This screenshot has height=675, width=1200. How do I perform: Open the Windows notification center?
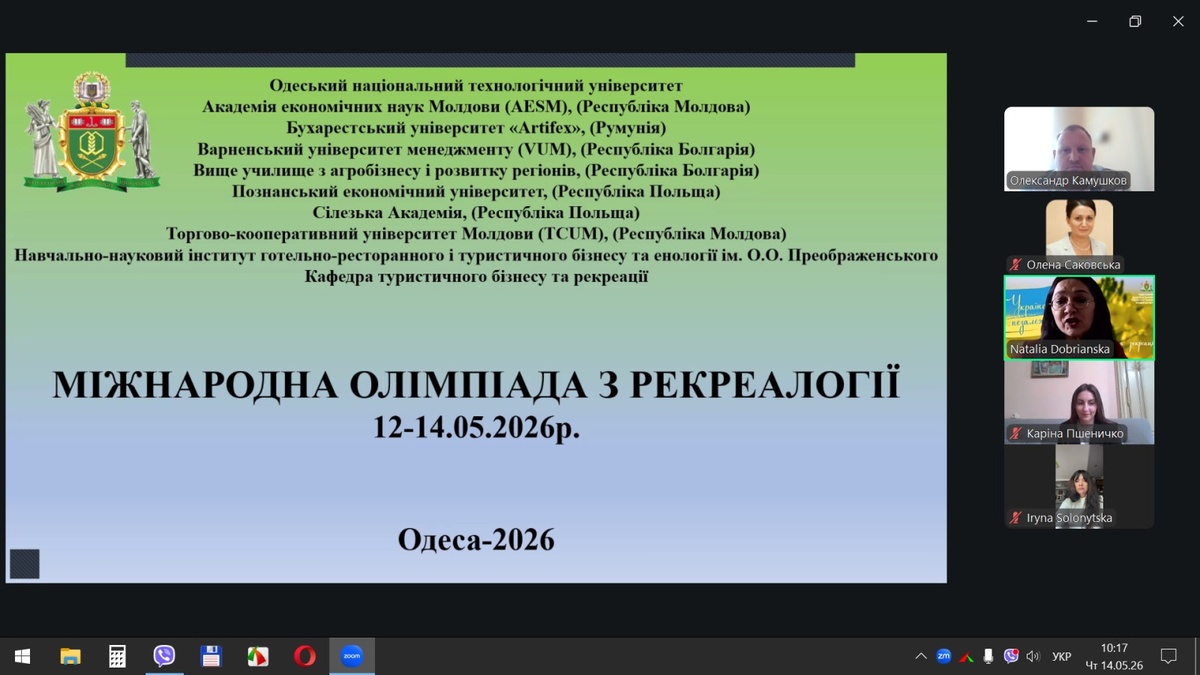point(1168,656)
